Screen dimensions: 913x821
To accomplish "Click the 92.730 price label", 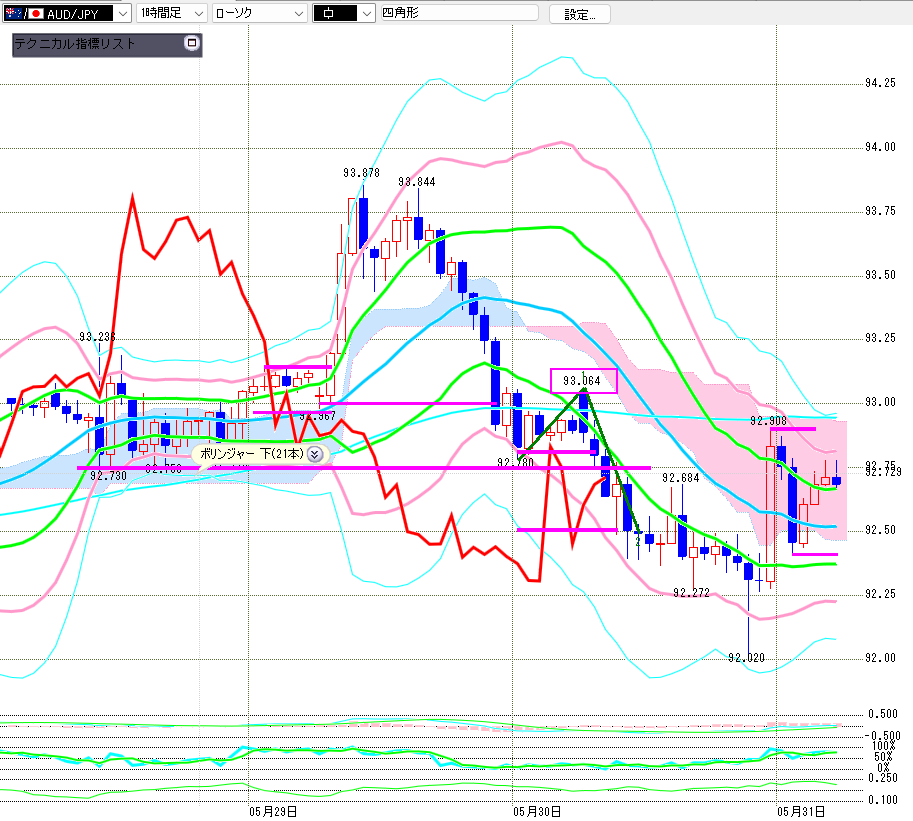I will [108, 476].
